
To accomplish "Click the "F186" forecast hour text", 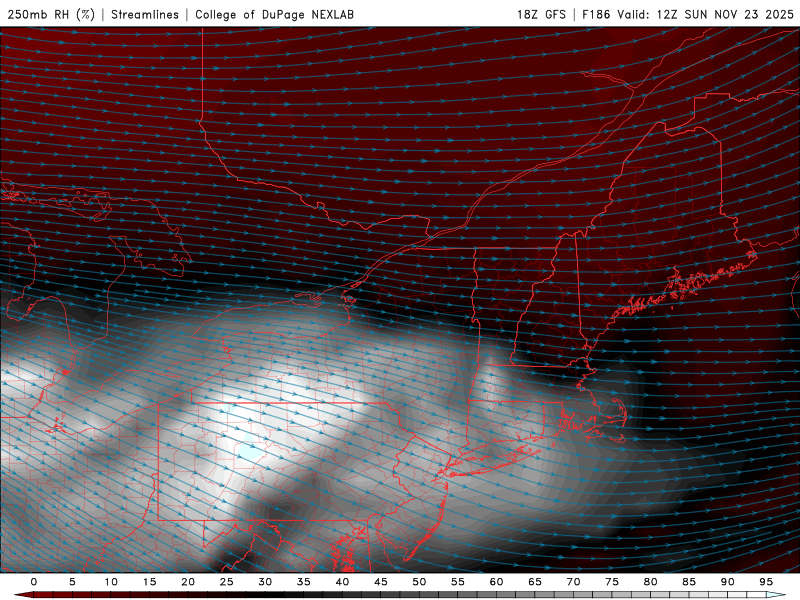I will [596, 14].
